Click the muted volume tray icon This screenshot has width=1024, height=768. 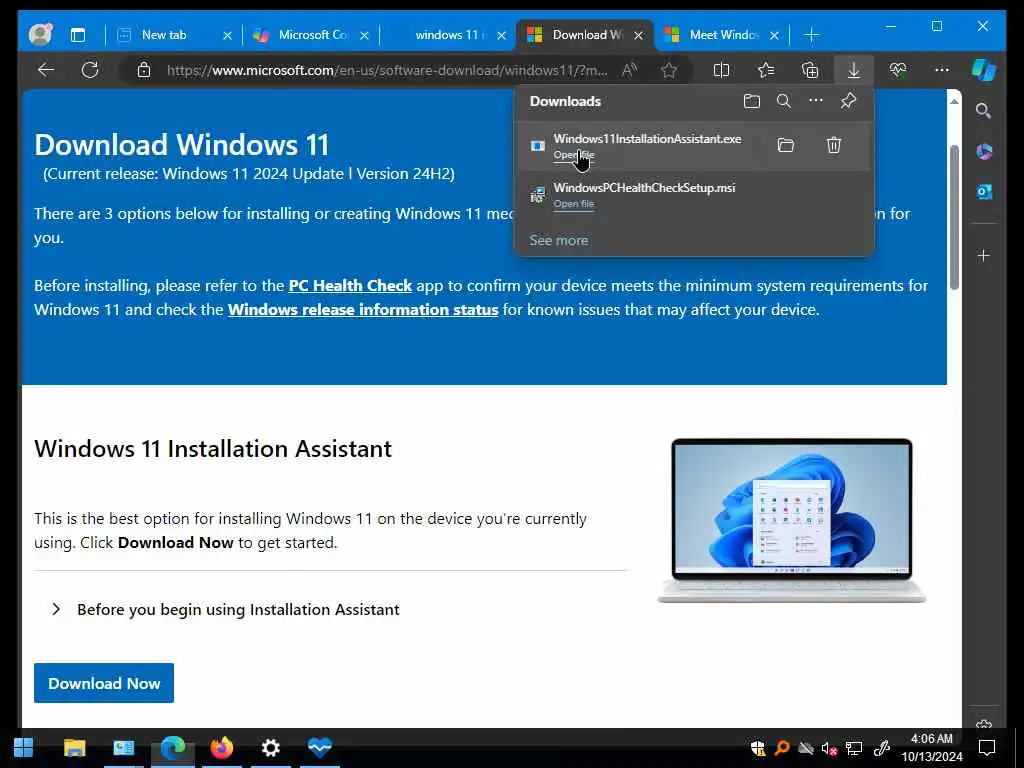(x=829, y=748)
